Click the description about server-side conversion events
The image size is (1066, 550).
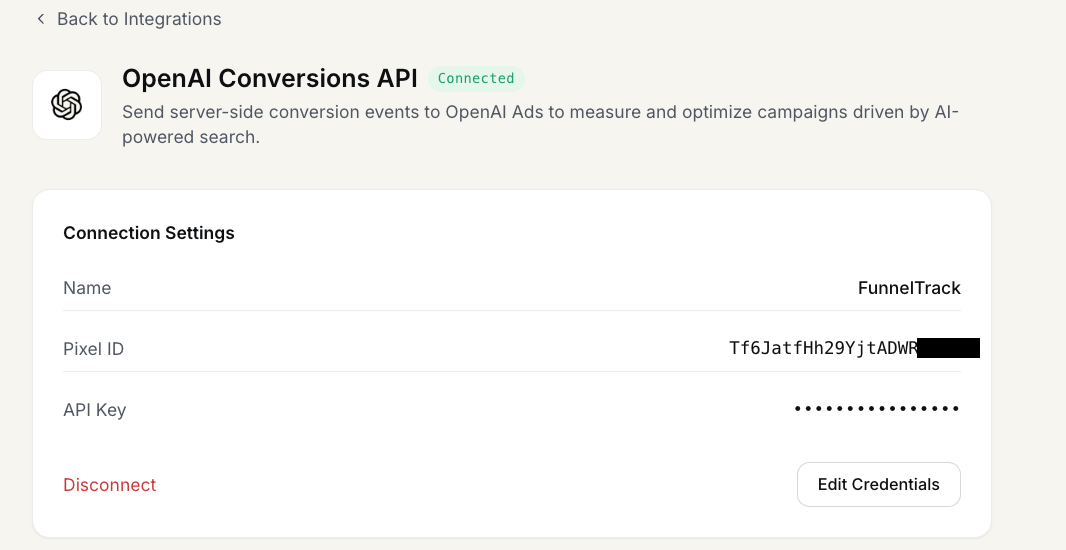pos(540,124)
